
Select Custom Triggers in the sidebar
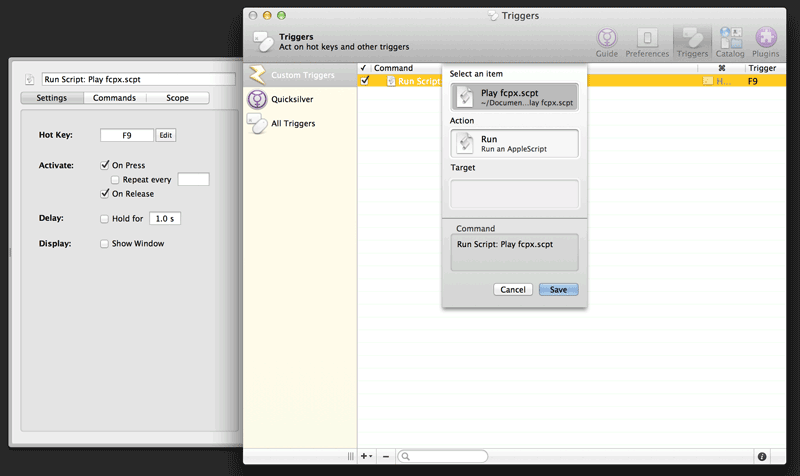coord(300,75)
